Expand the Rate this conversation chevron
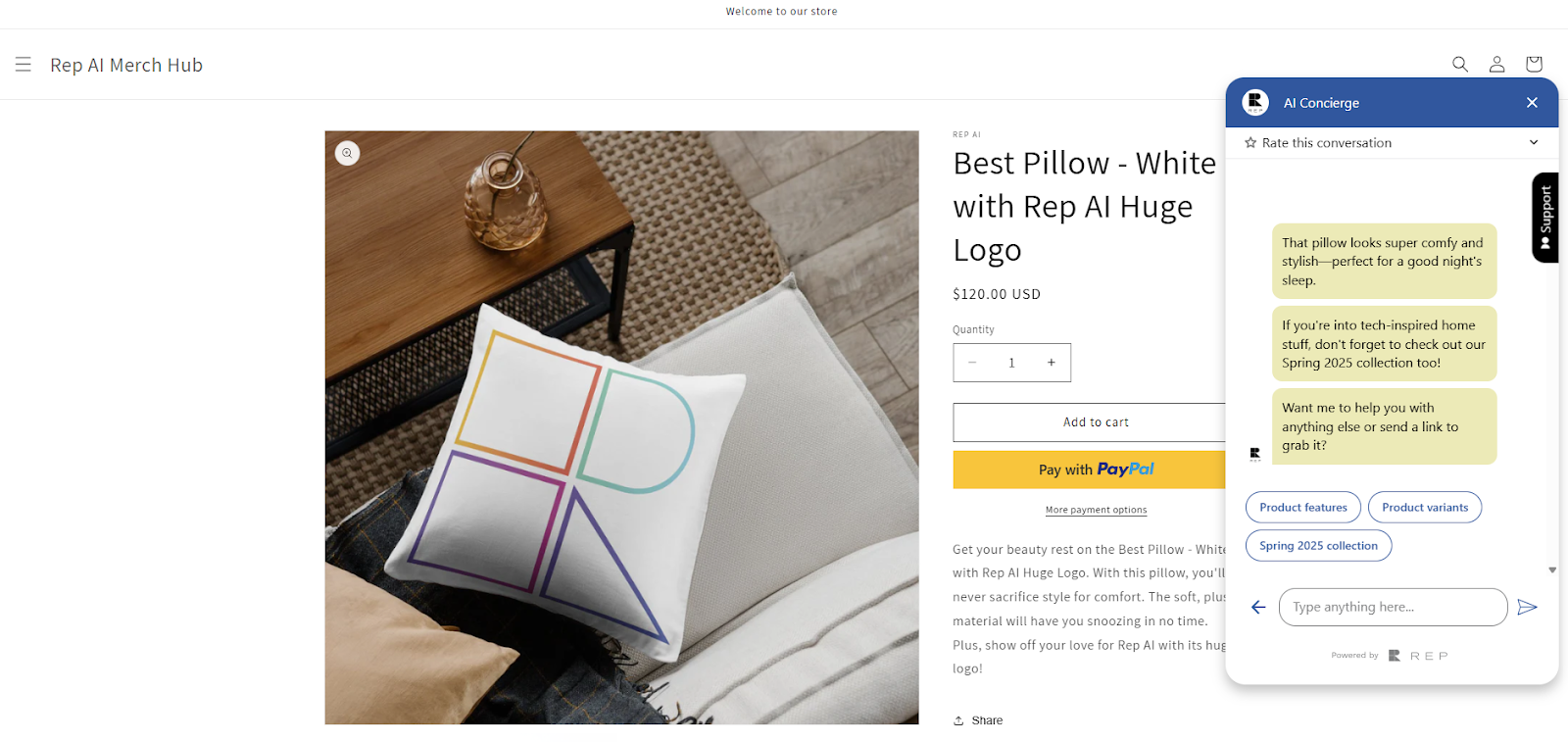 [1534, 143]
